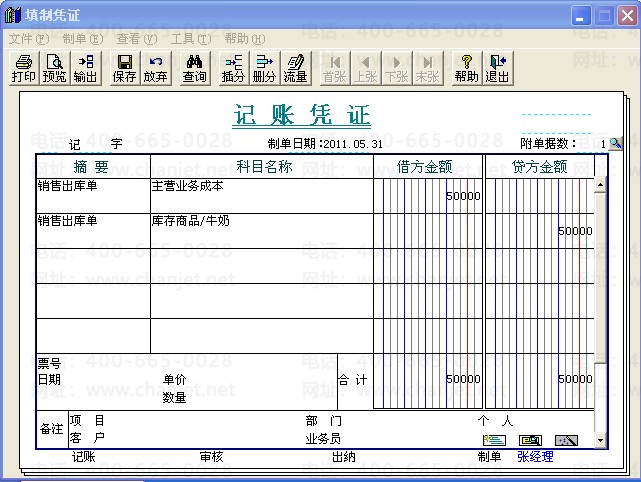This screenshot has width=641, height=482.
Task: Discard changes with 放弃 icon
Action: tap(155, 68)
